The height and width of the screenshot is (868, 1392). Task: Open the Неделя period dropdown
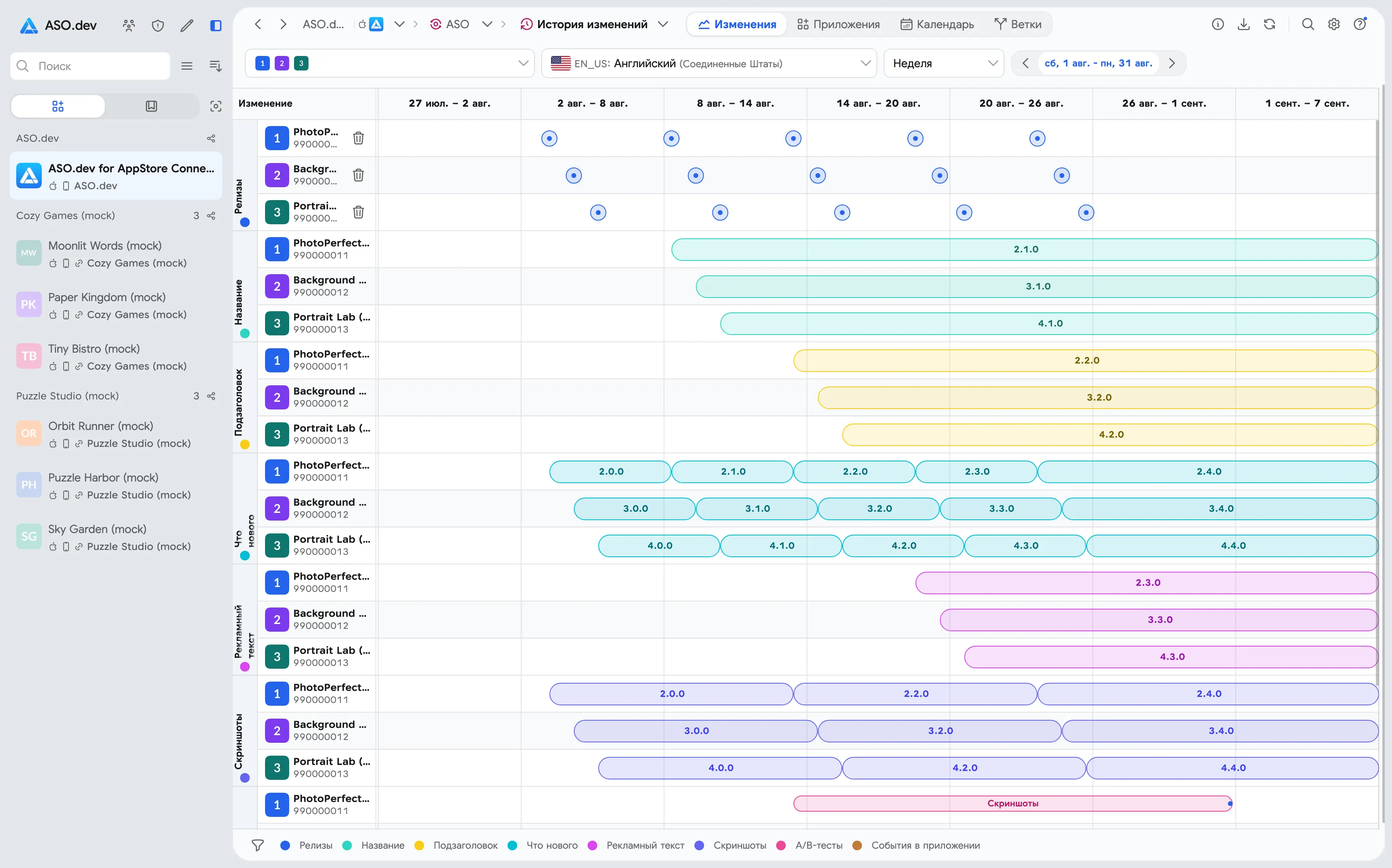tap(943, 63)
